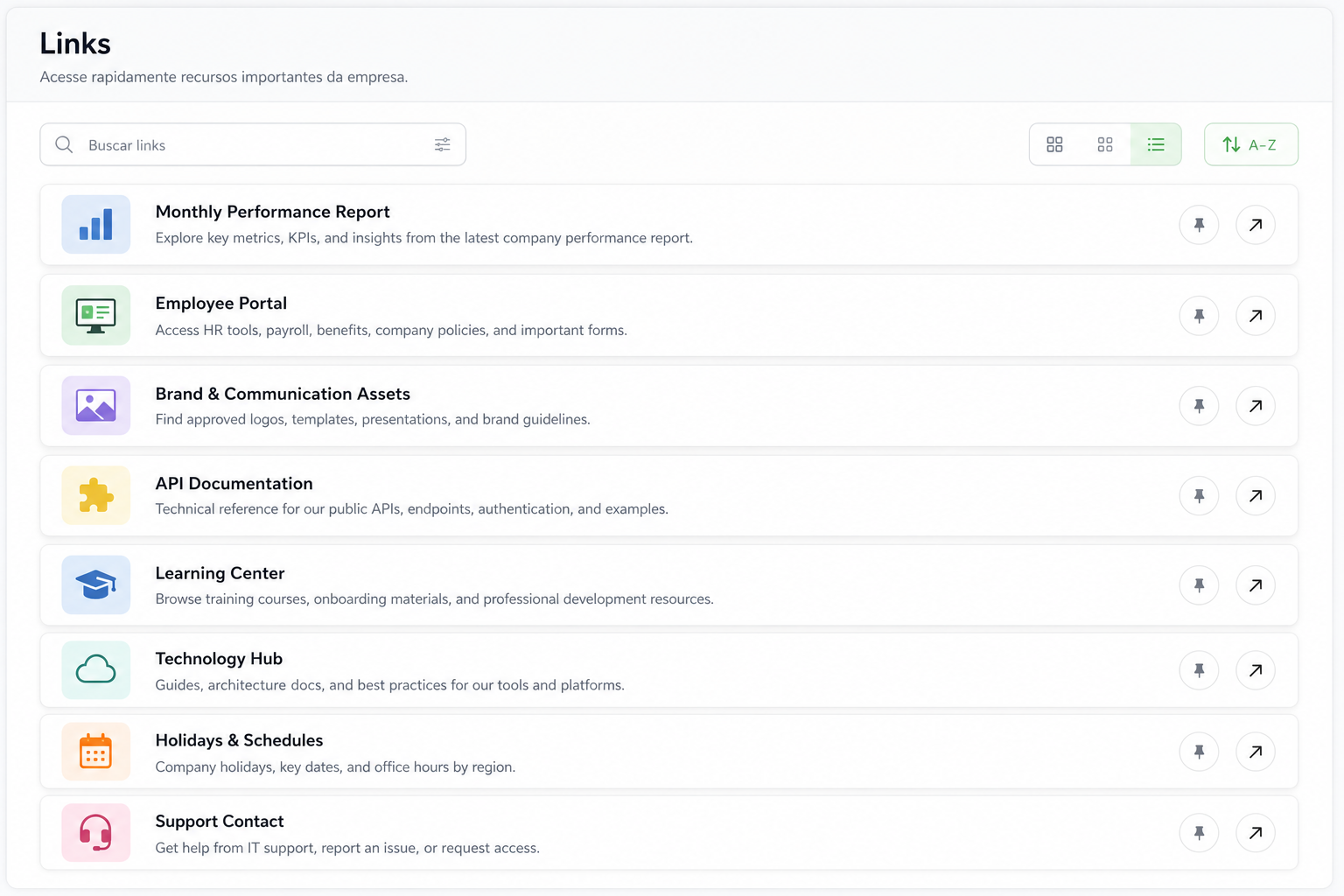Open Support Contact via arrow icon
The height and width of the screenshot is (896, 1344).
tap(1256, 833)
